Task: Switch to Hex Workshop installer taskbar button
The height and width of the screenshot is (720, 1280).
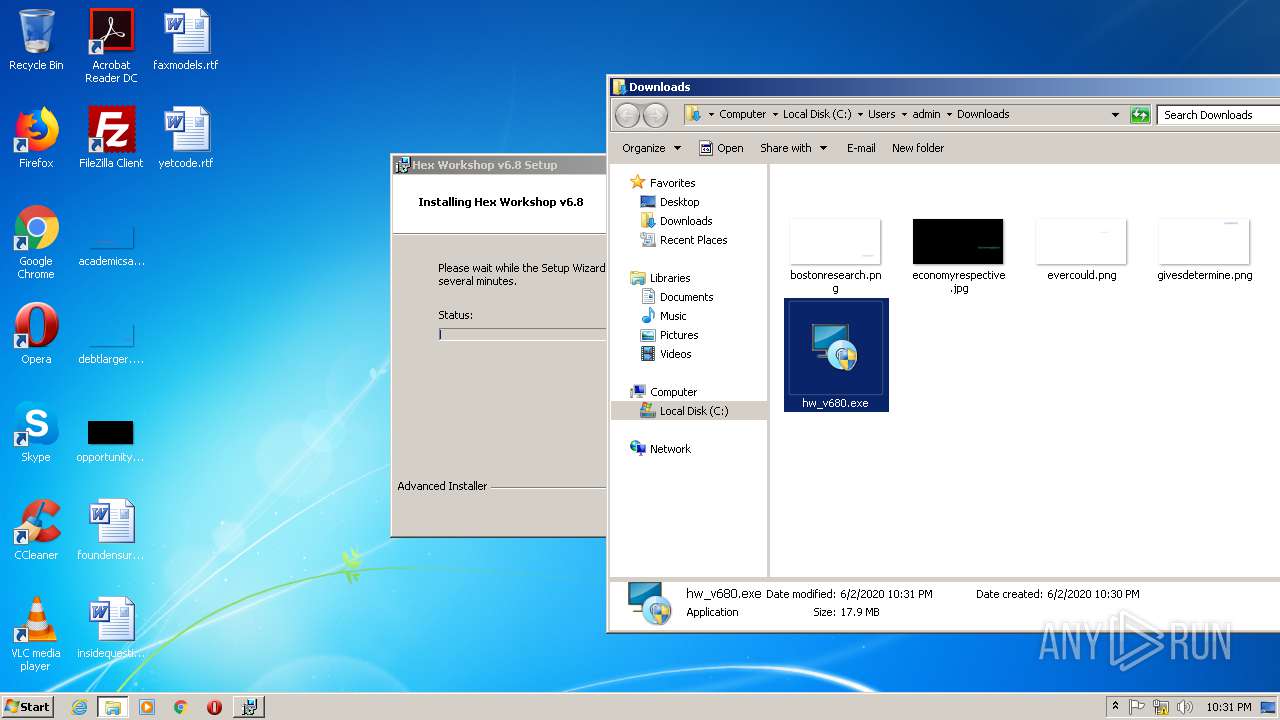Action: (x=249, y=707)
